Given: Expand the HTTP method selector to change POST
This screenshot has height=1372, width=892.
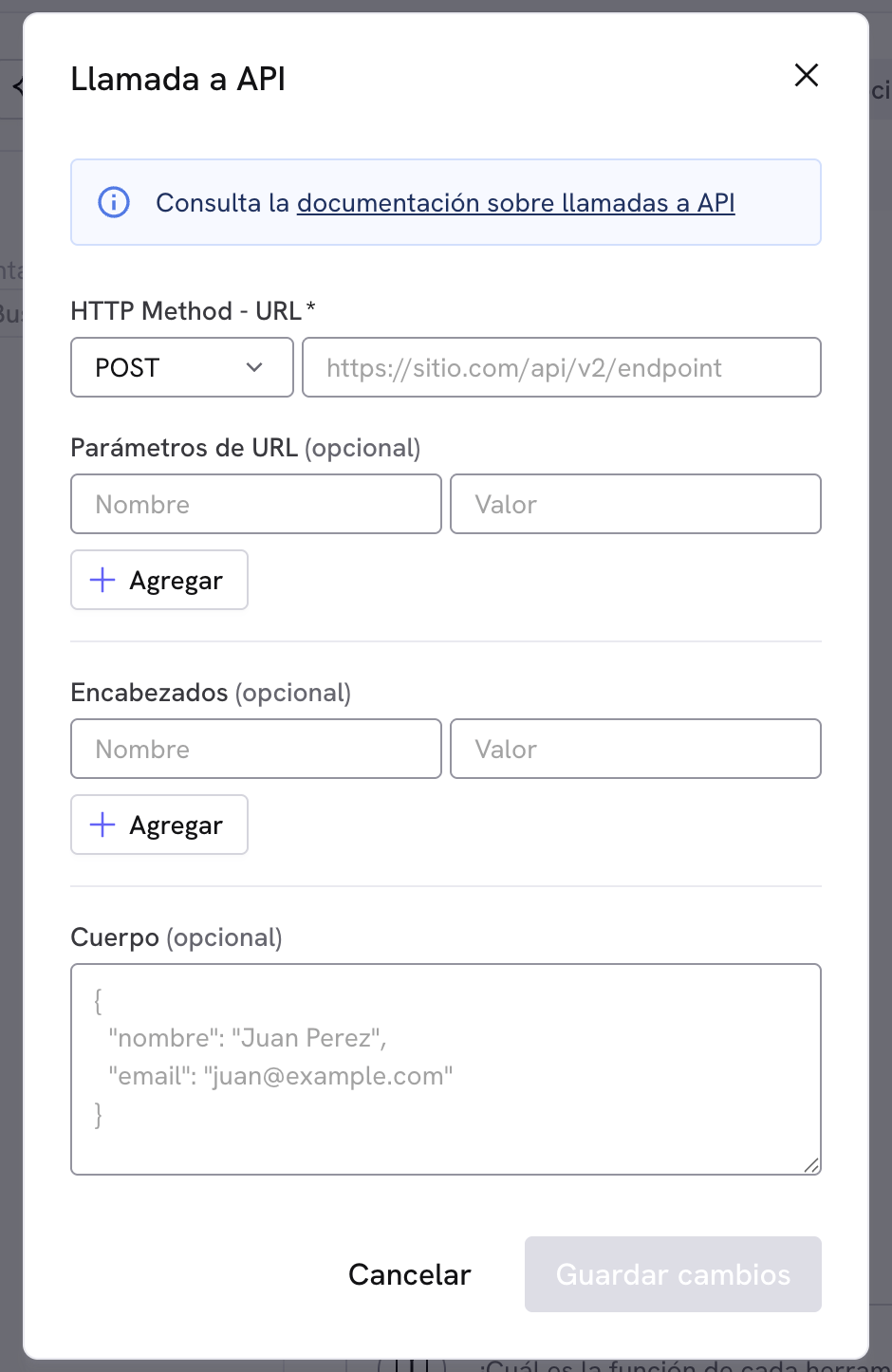Looking at the screenshot, I should (x=181, y=367).
